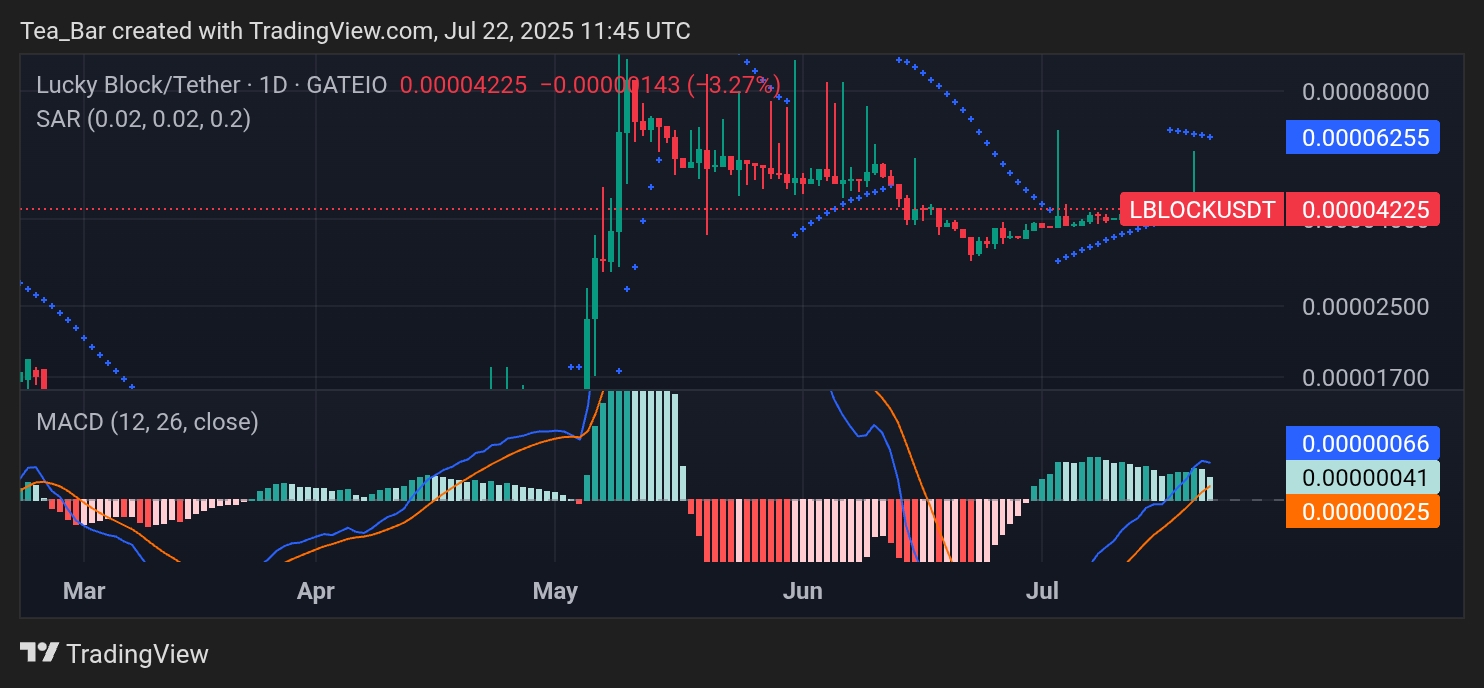
Task: Click the Mar label on time axis
Action: point(84,591)
